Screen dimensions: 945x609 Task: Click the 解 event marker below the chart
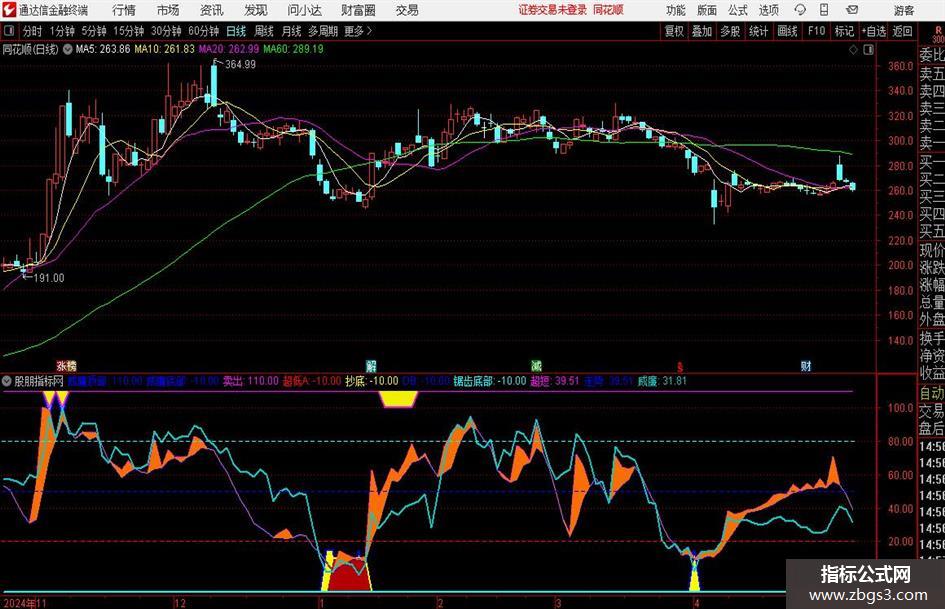click(x=371, y=365)
